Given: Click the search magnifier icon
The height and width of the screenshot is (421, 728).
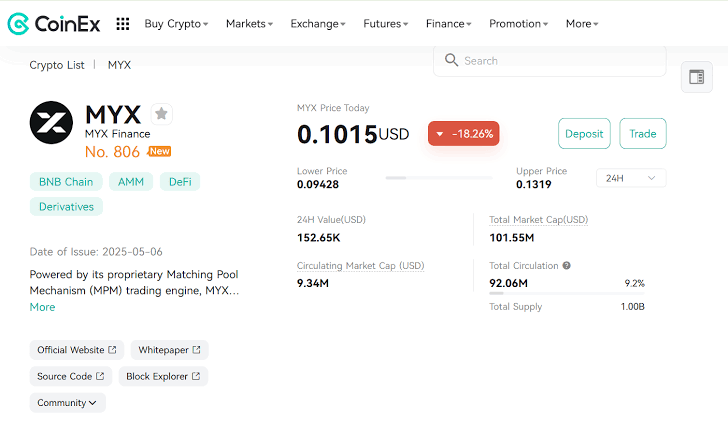Looking at the screenshot, I should pos(451,60).
